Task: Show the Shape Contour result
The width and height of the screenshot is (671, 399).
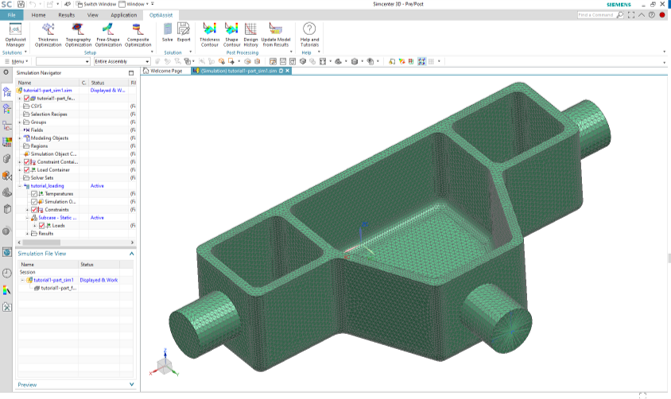Action: (232, 35)
